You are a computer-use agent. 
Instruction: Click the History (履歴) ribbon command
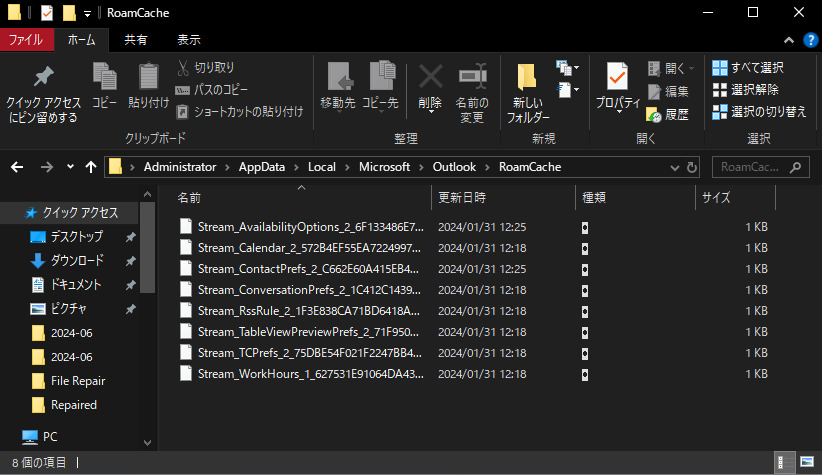pos(668,114)
